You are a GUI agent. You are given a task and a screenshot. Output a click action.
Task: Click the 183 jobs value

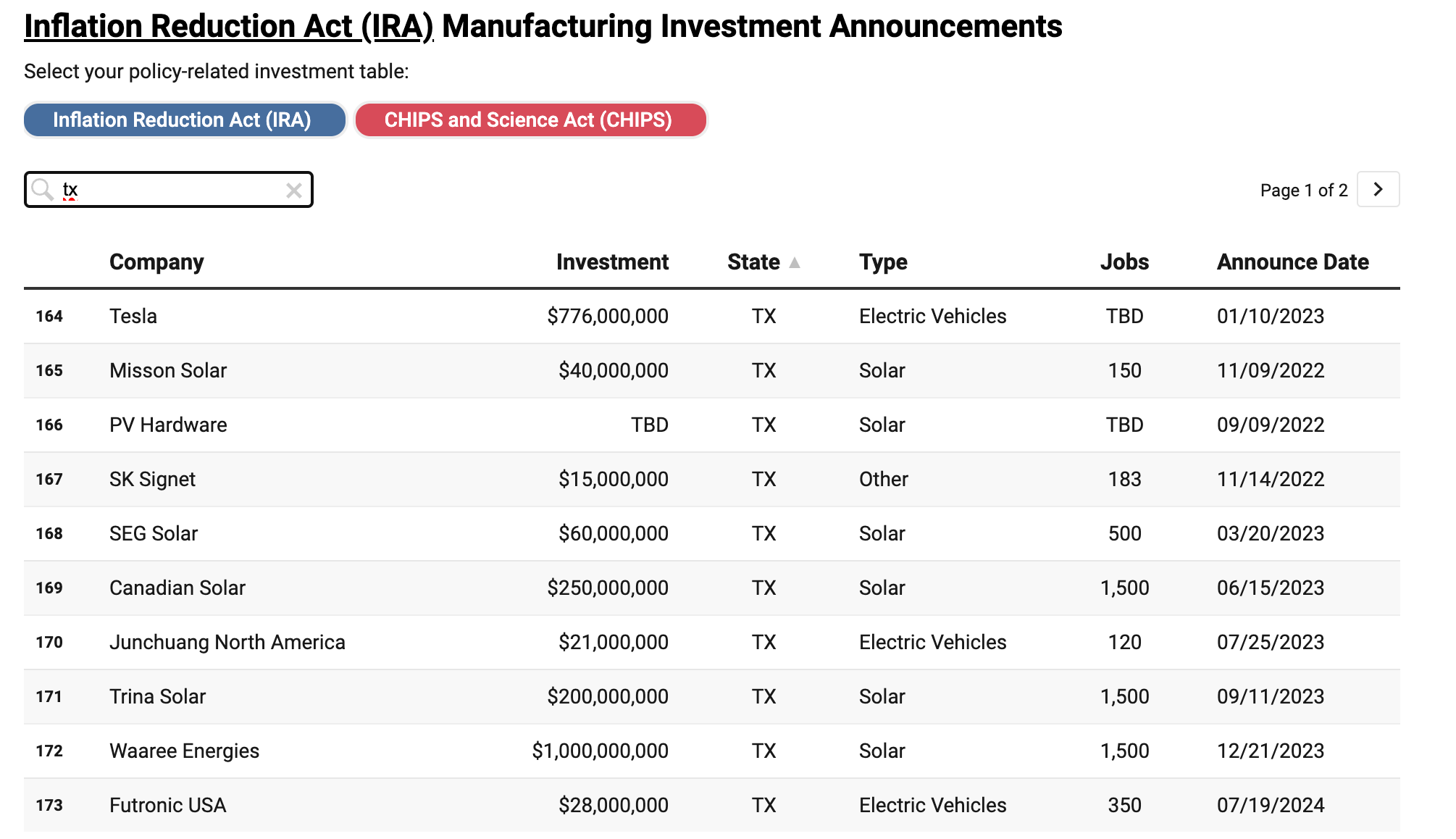(1124, 479)
